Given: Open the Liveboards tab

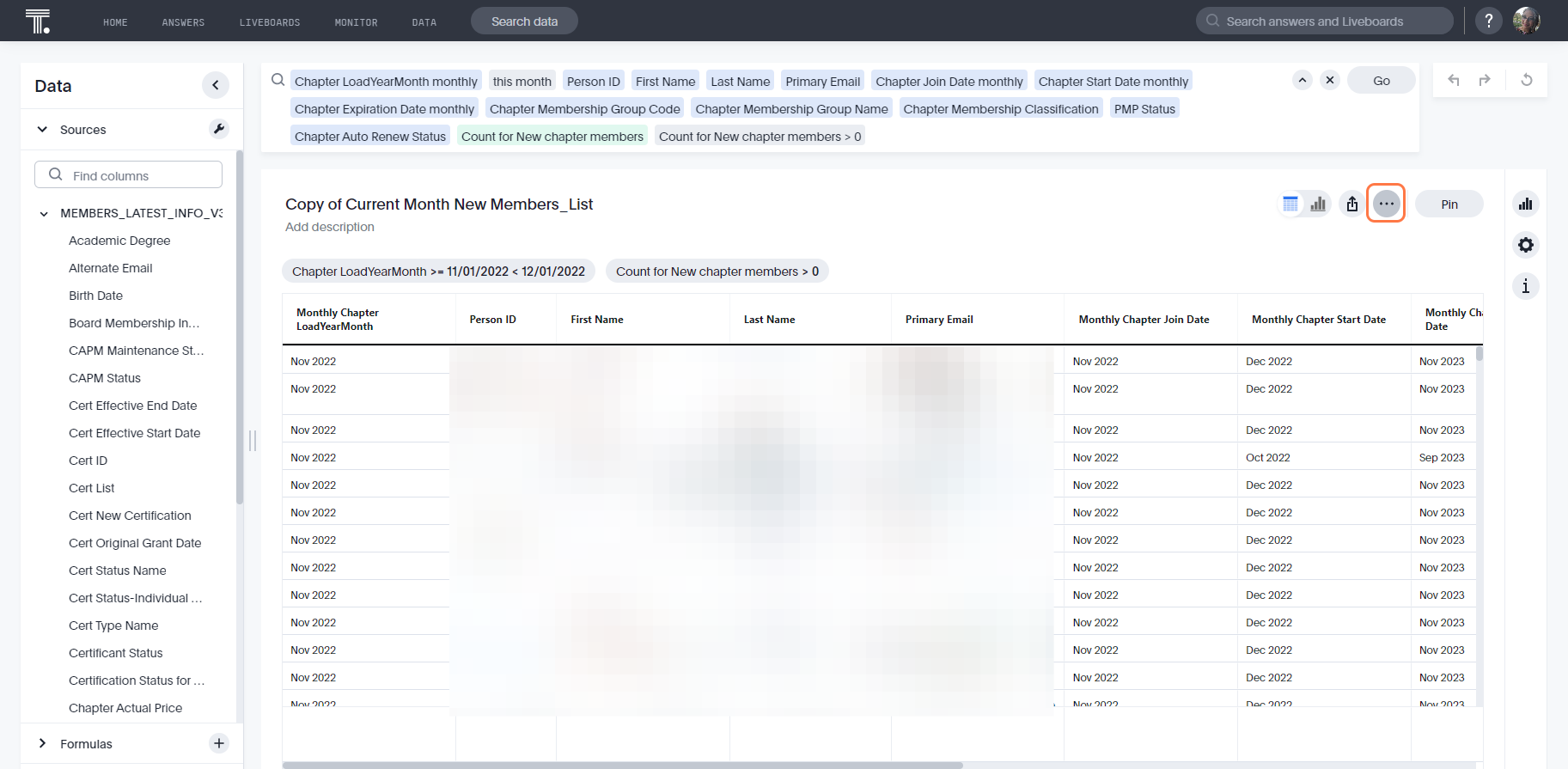Looking at the screenshot, I should (x=270, y=22).
